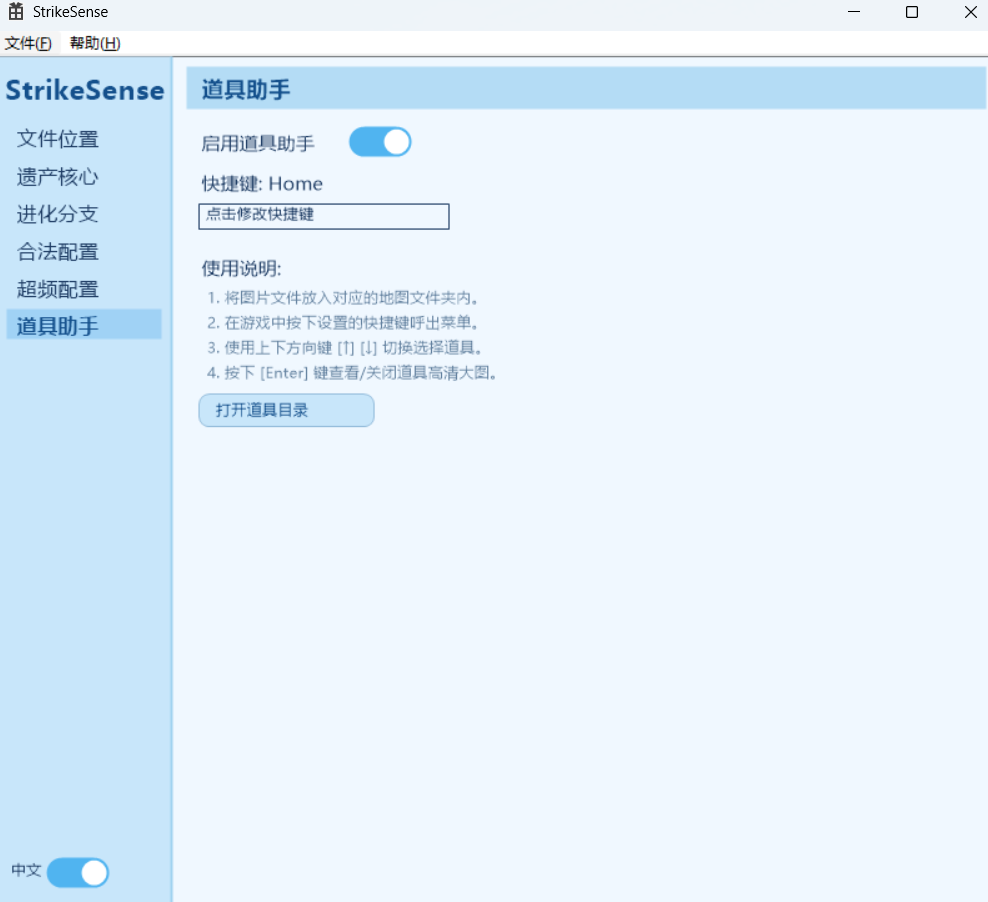Open the 帮助(H) menu
Viewport: 988px width, 902px height.
95,43
